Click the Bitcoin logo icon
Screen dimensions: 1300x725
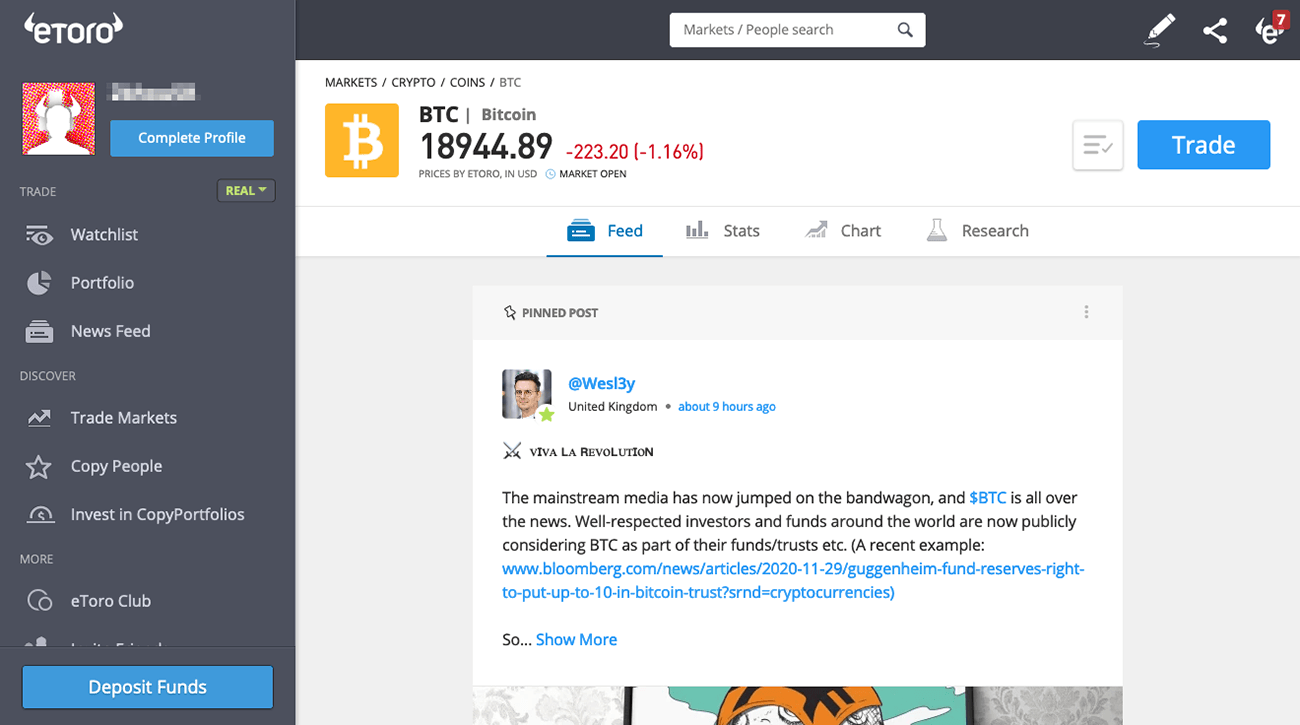(x=362, y=140)
